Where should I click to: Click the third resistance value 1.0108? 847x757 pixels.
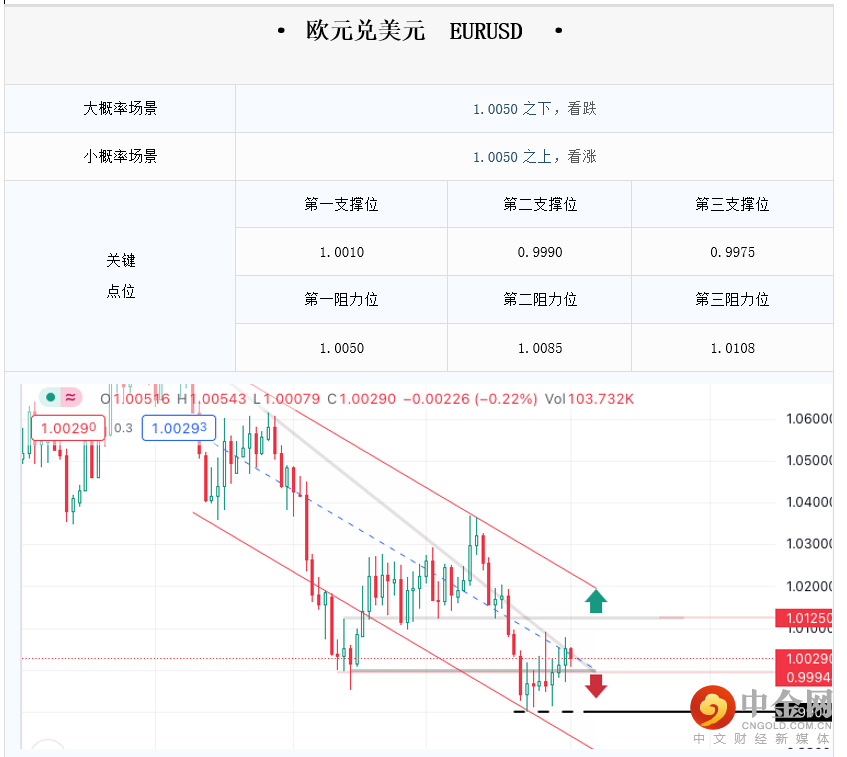732,349
